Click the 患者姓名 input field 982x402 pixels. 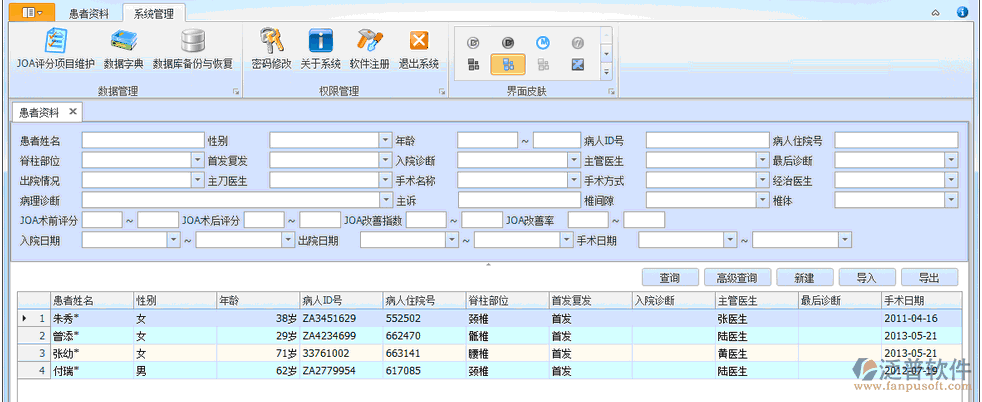pyautogui.click(x=141, y=140)
